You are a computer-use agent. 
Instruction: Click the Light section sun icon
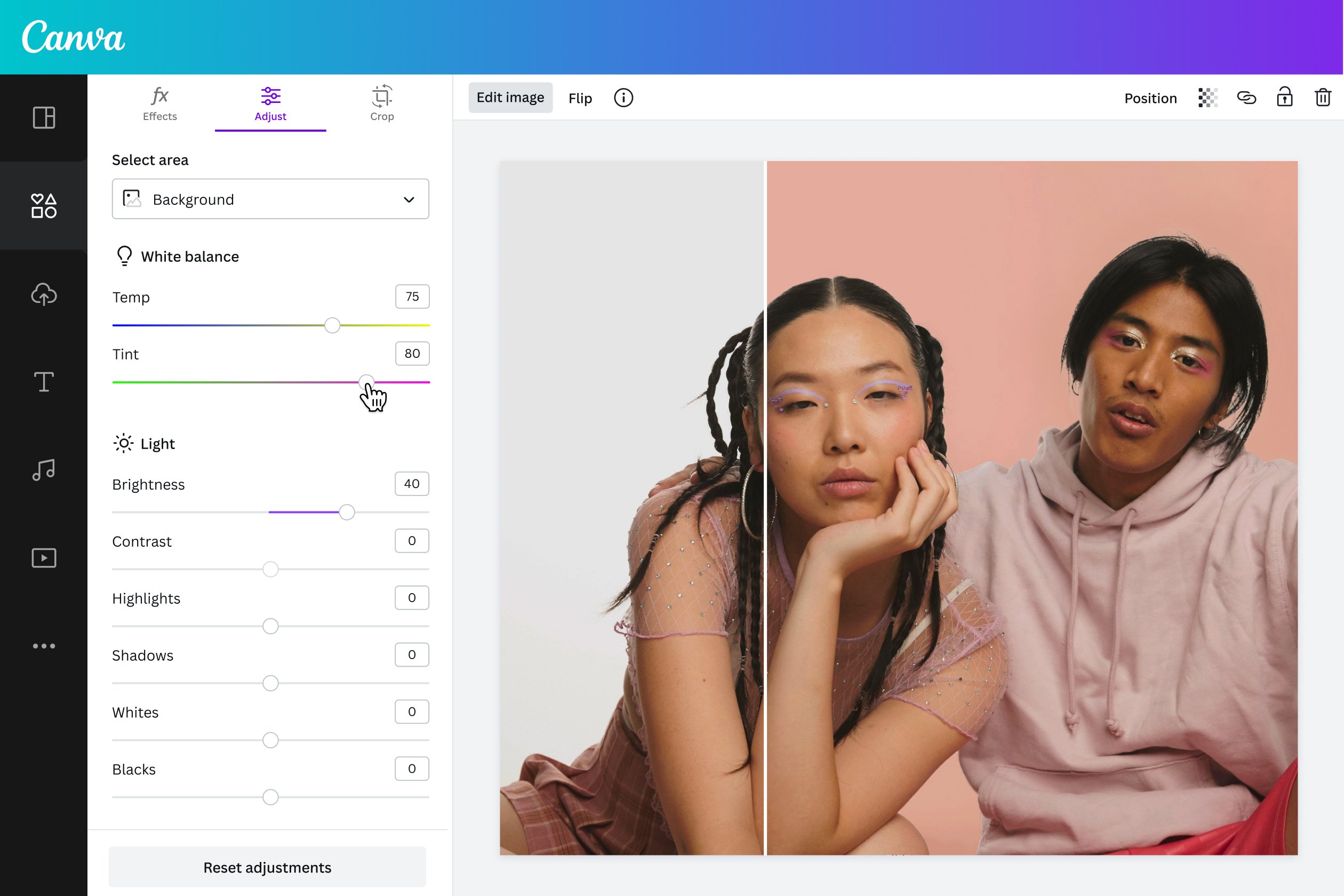pyautogui.click(x=122, y=443)
